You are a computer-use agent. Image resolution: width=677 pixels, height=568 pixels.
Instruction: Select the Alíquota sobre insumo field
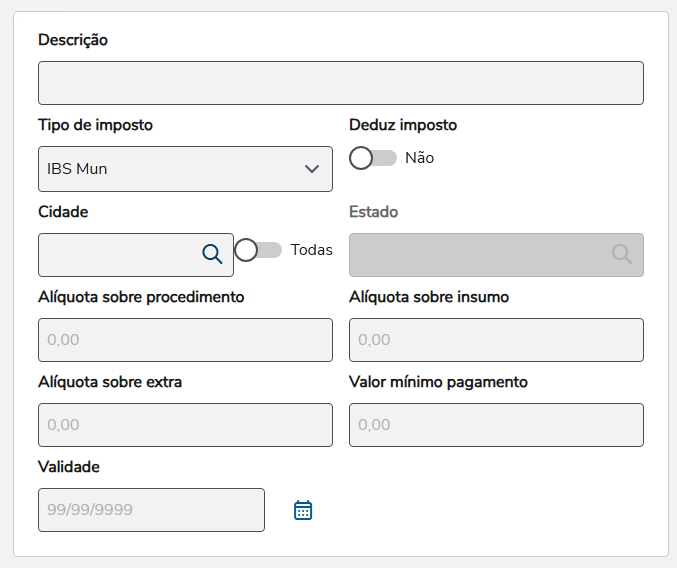[x=496, y=340]
